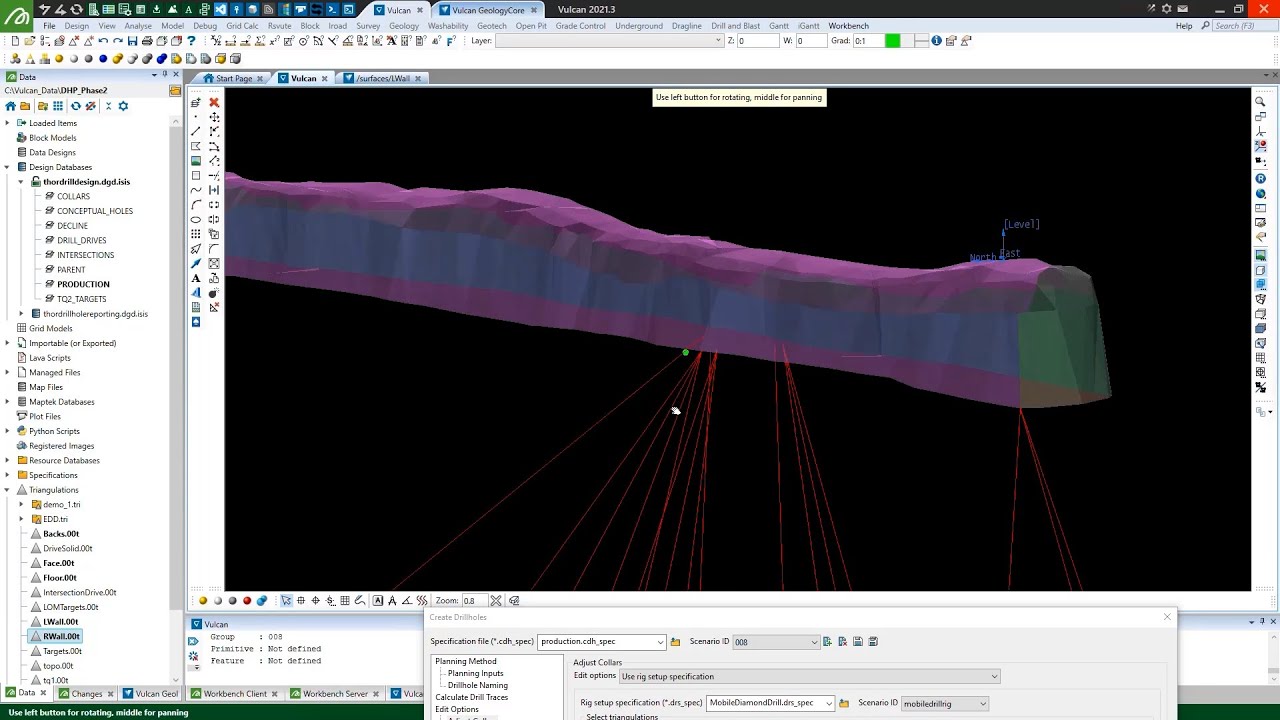The width and height of the screenshot is (1280, 720).
Task: Select the Ellipse drawing tool
Action: pos(196,220)
